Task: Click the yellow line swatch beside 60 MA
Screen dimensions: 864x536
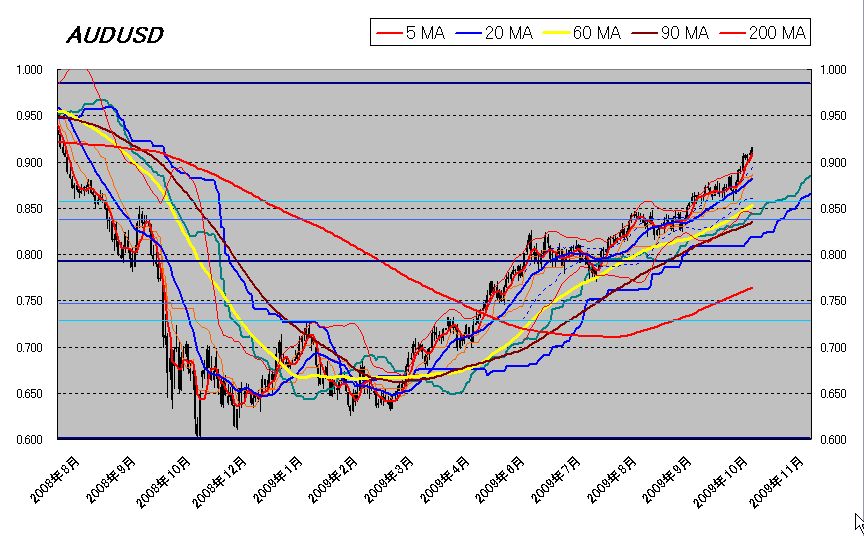Action: (557, 34)
